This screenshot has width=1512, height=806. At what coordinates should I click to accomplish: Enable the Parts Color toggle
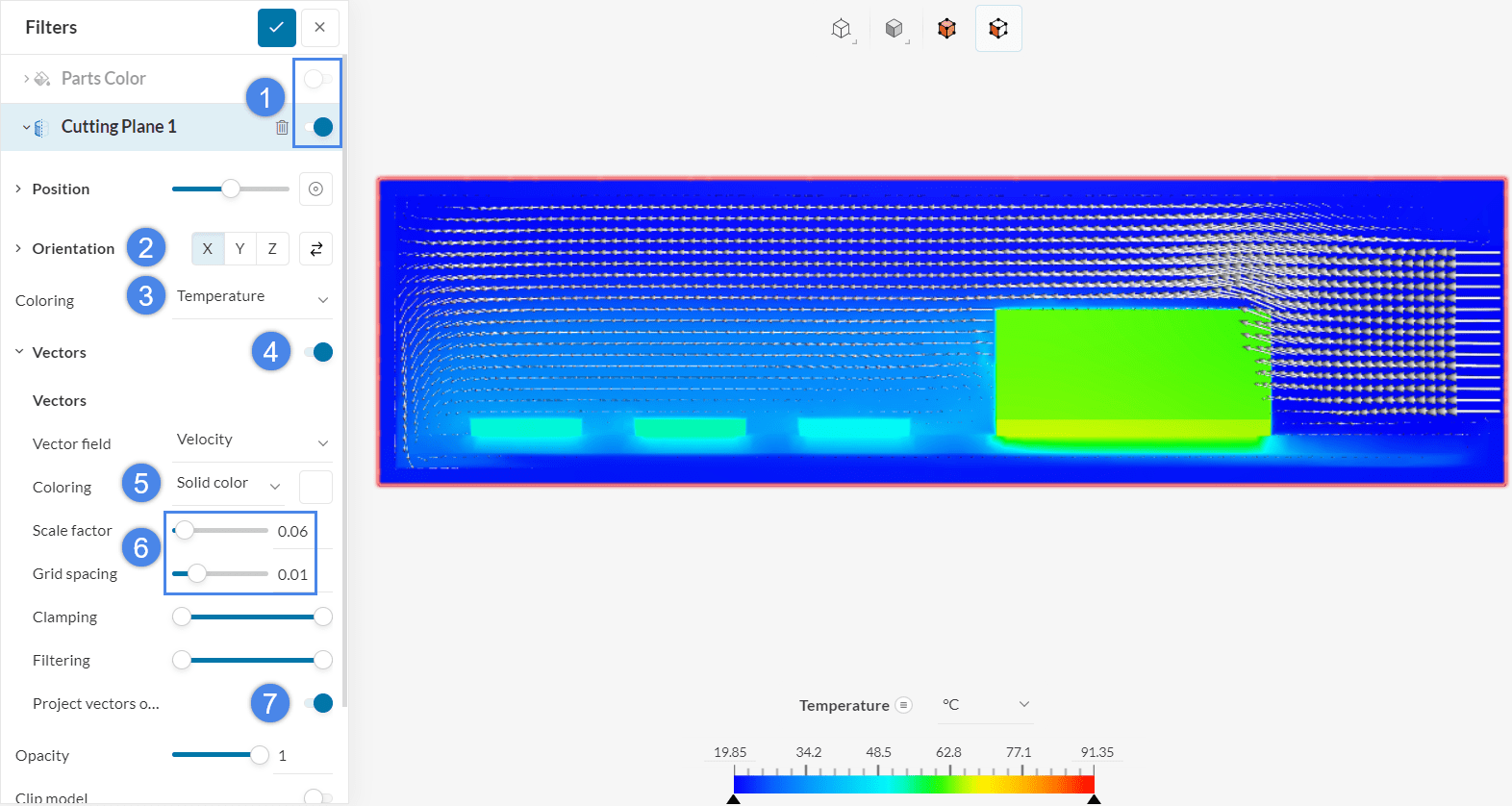click(x=317, y=79)
